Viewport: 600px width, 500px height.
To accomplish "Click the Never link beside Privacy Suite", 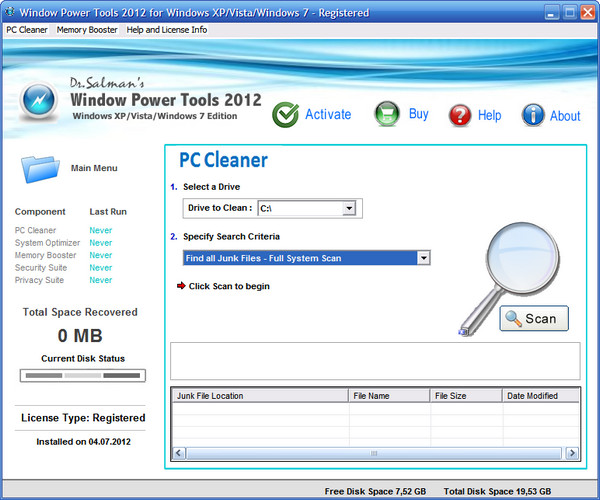I will (x=100, y=281).
